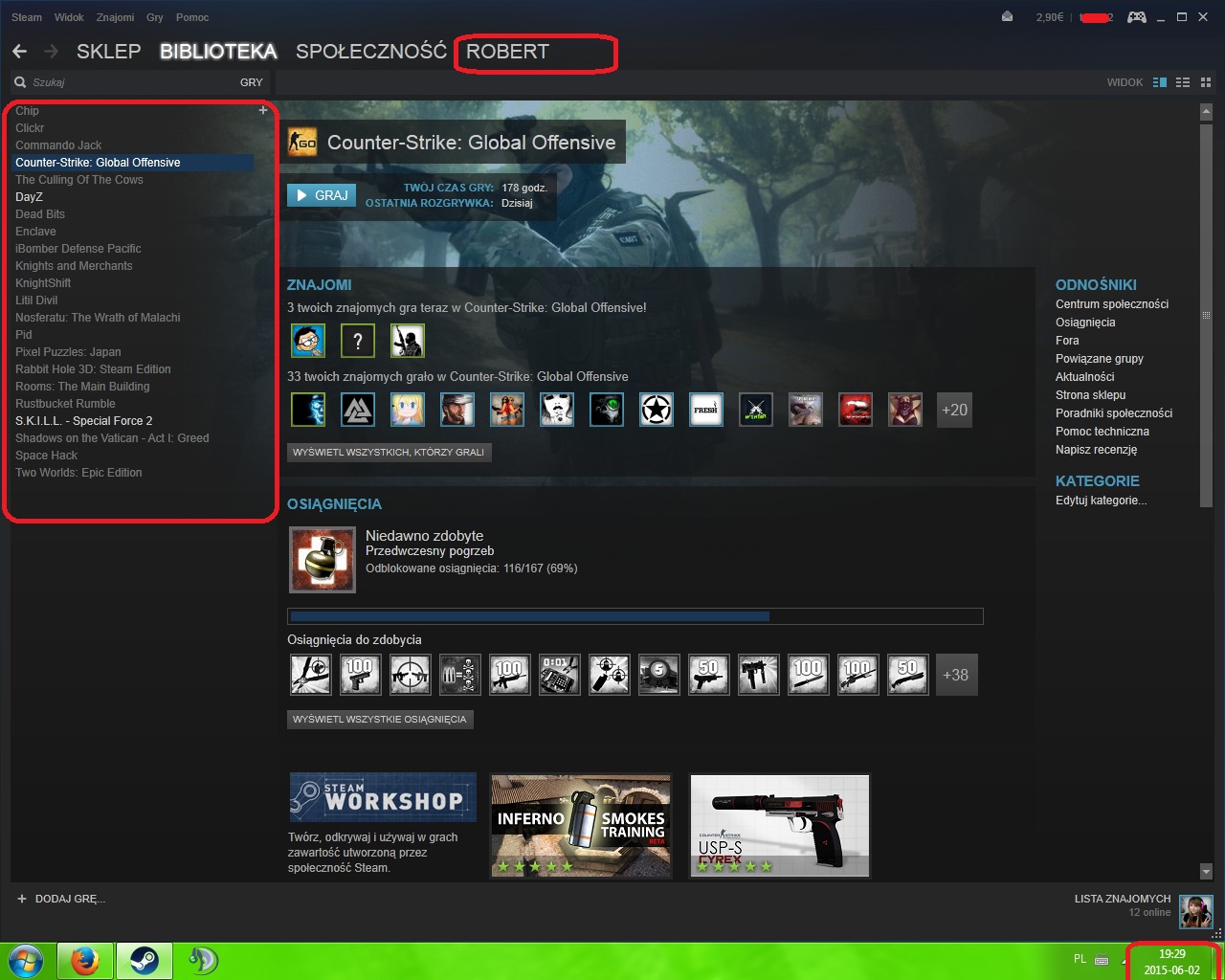Screen dimensions: 1225x980
Task: Click 'Wyświetl wszystkie osiągnięcia' button
Action: pyautogui.click(x=380, y=719)
